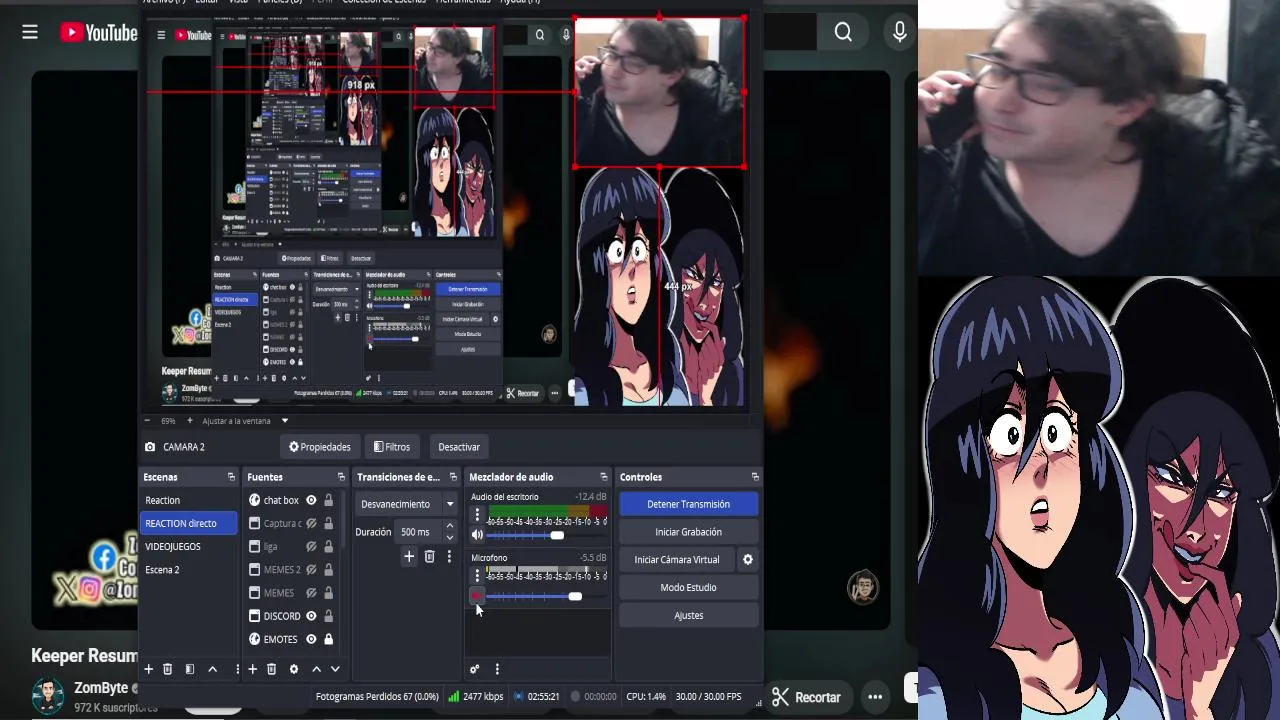
Task: Undock the Escenas panel
Action: click(231, 477)
